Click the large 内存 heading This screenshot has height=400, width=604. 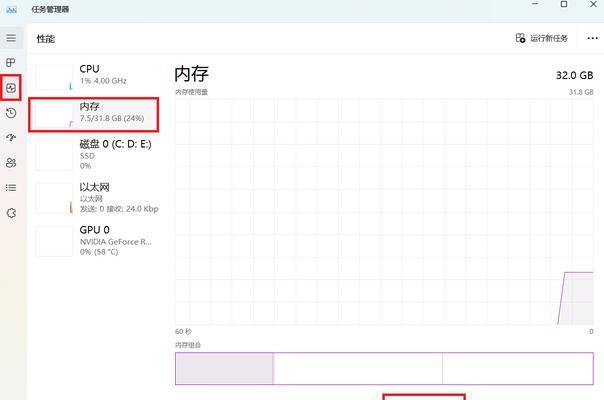point(191,74)
